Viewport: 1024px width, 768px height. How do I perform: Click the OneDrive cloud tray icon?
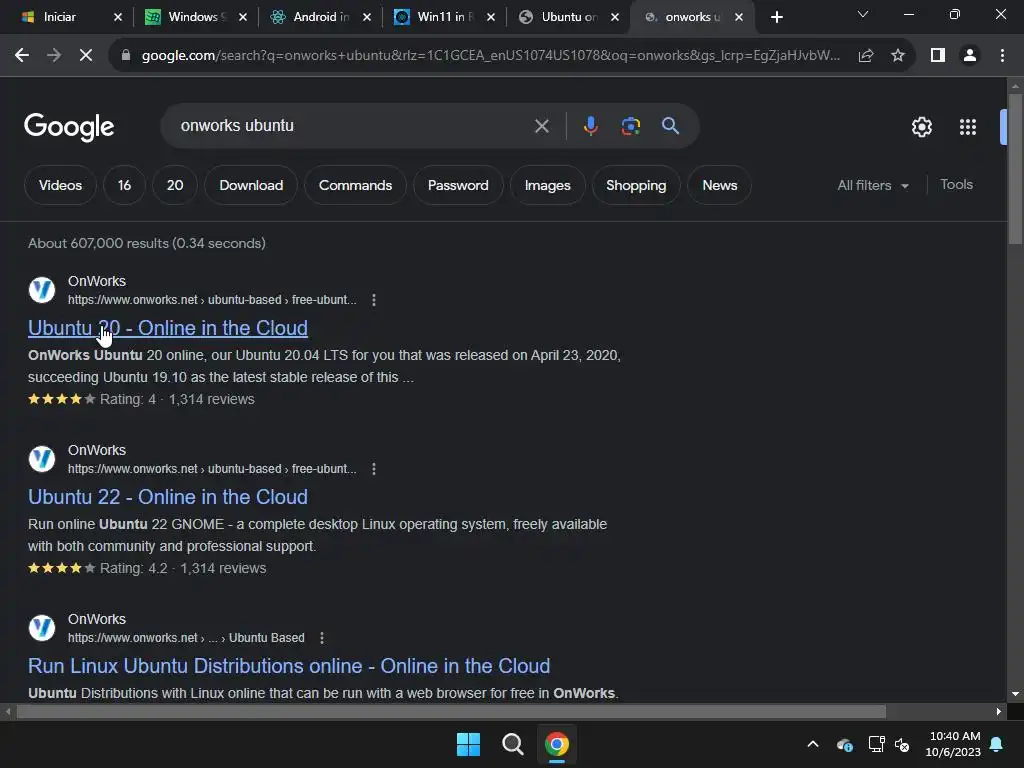[x=844, y=744]
